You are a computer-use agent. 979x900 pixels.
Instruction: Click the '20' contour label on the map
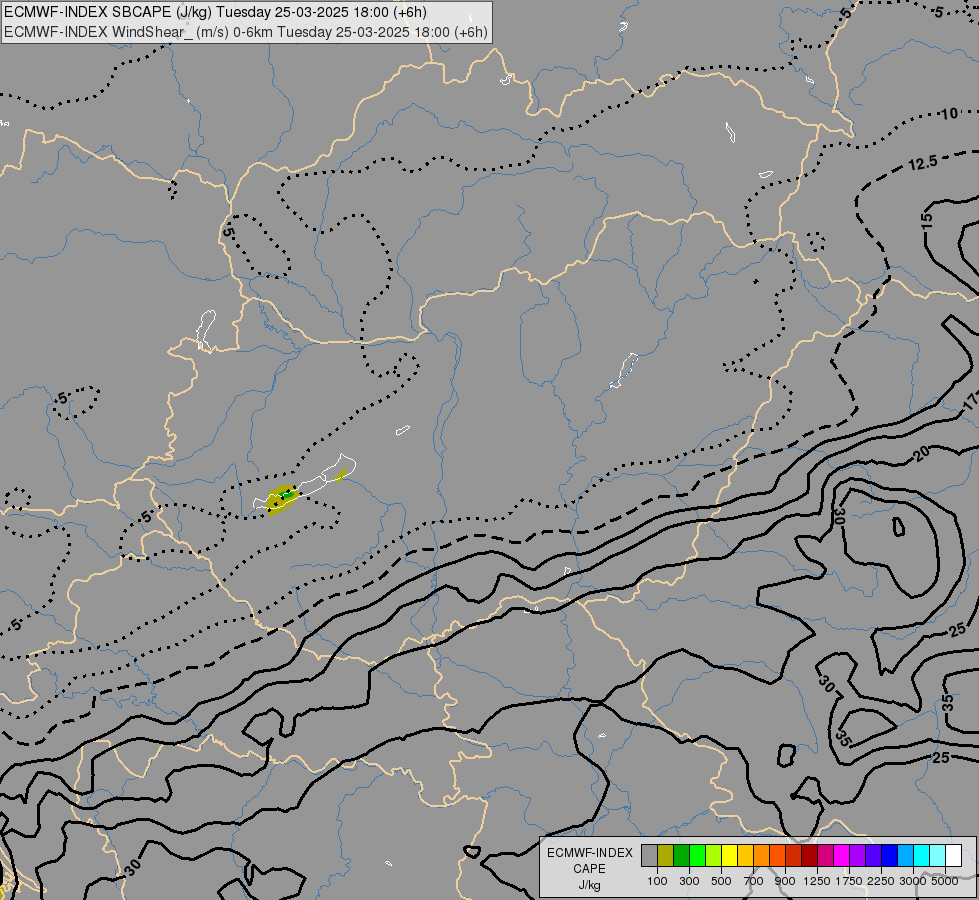point(922,453)
